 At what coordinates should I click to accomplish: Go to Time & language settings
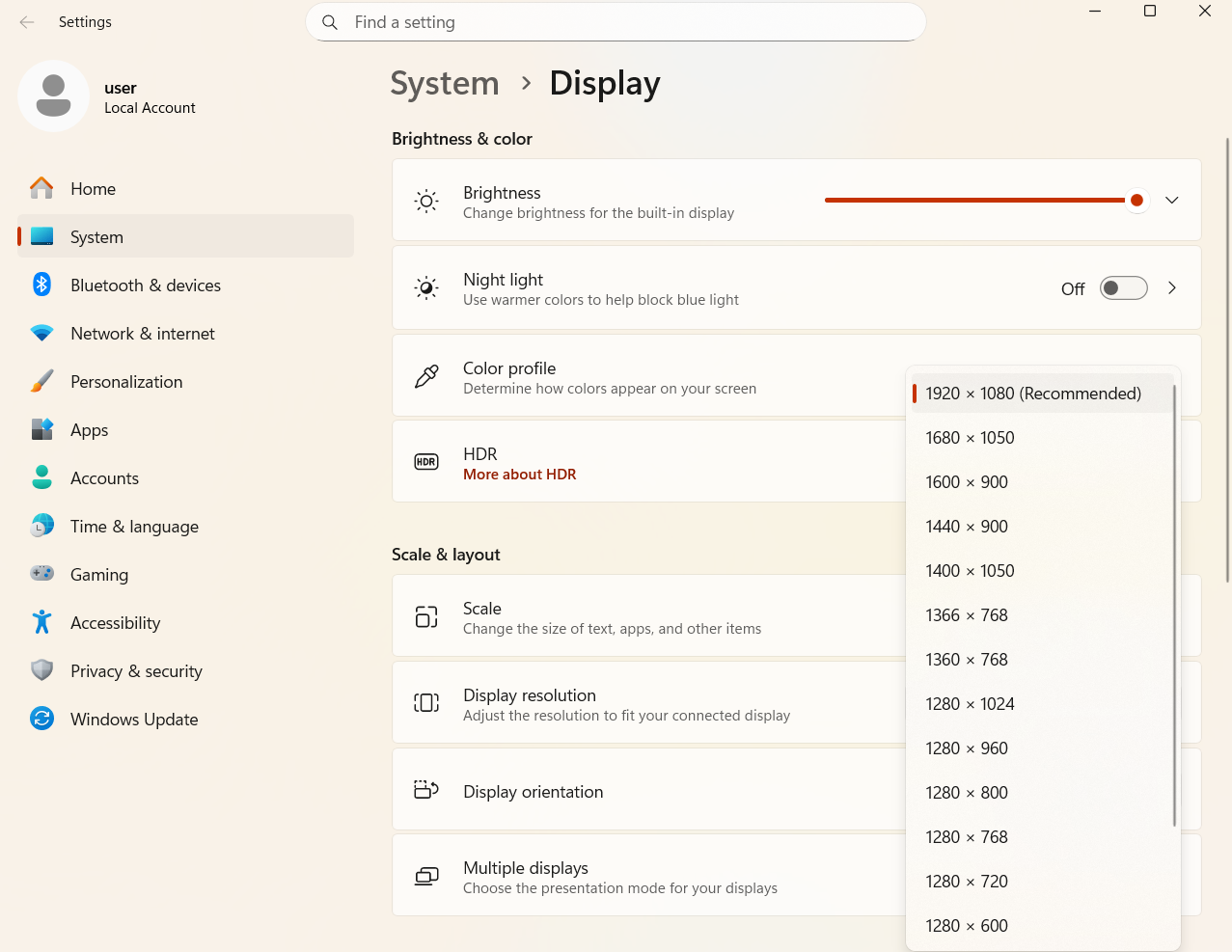pos(134,527)
